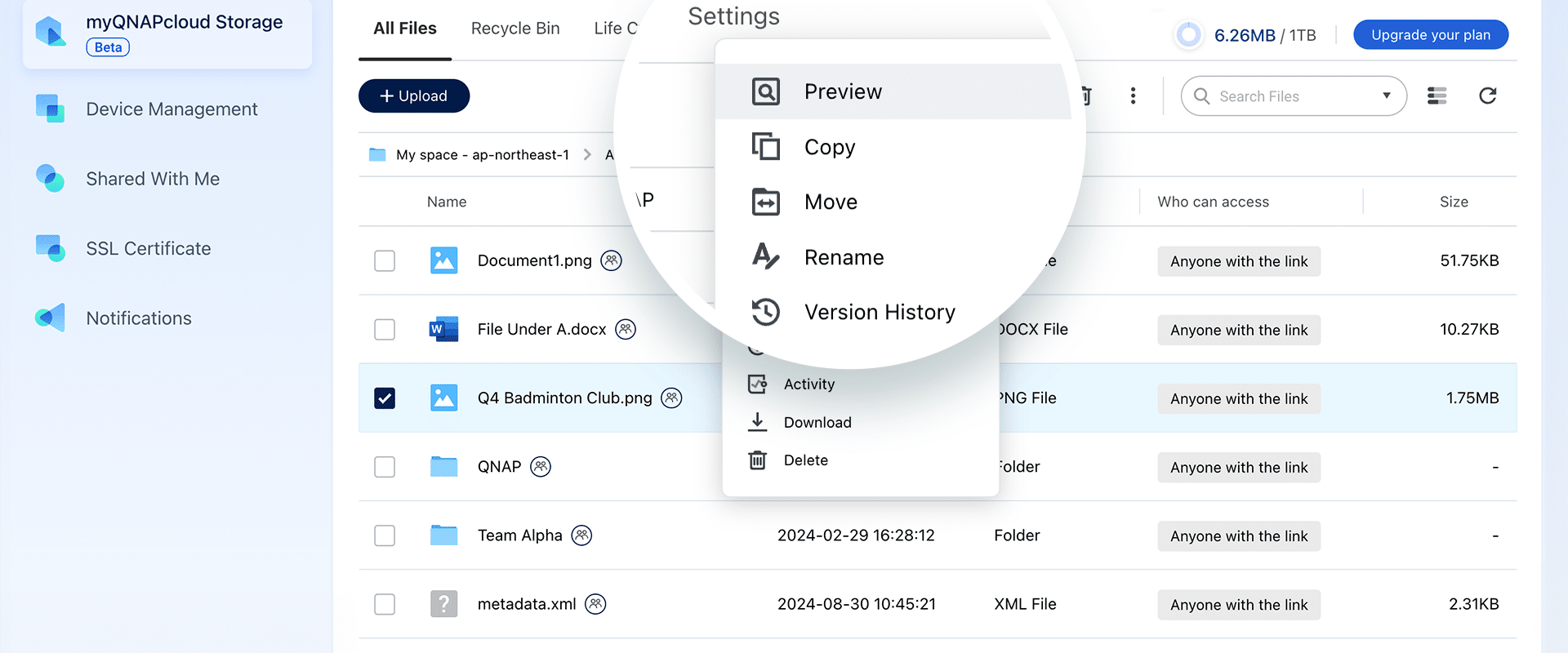Click the metadata.xml file name

(x=527, y=603)
